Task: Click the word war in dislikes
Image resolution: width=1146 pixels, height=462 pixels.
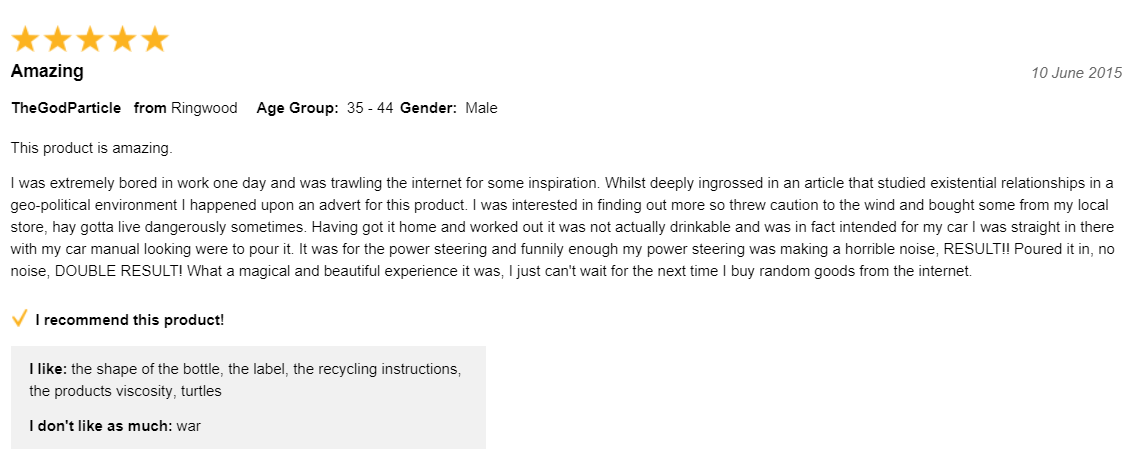Action: point(189,426)
